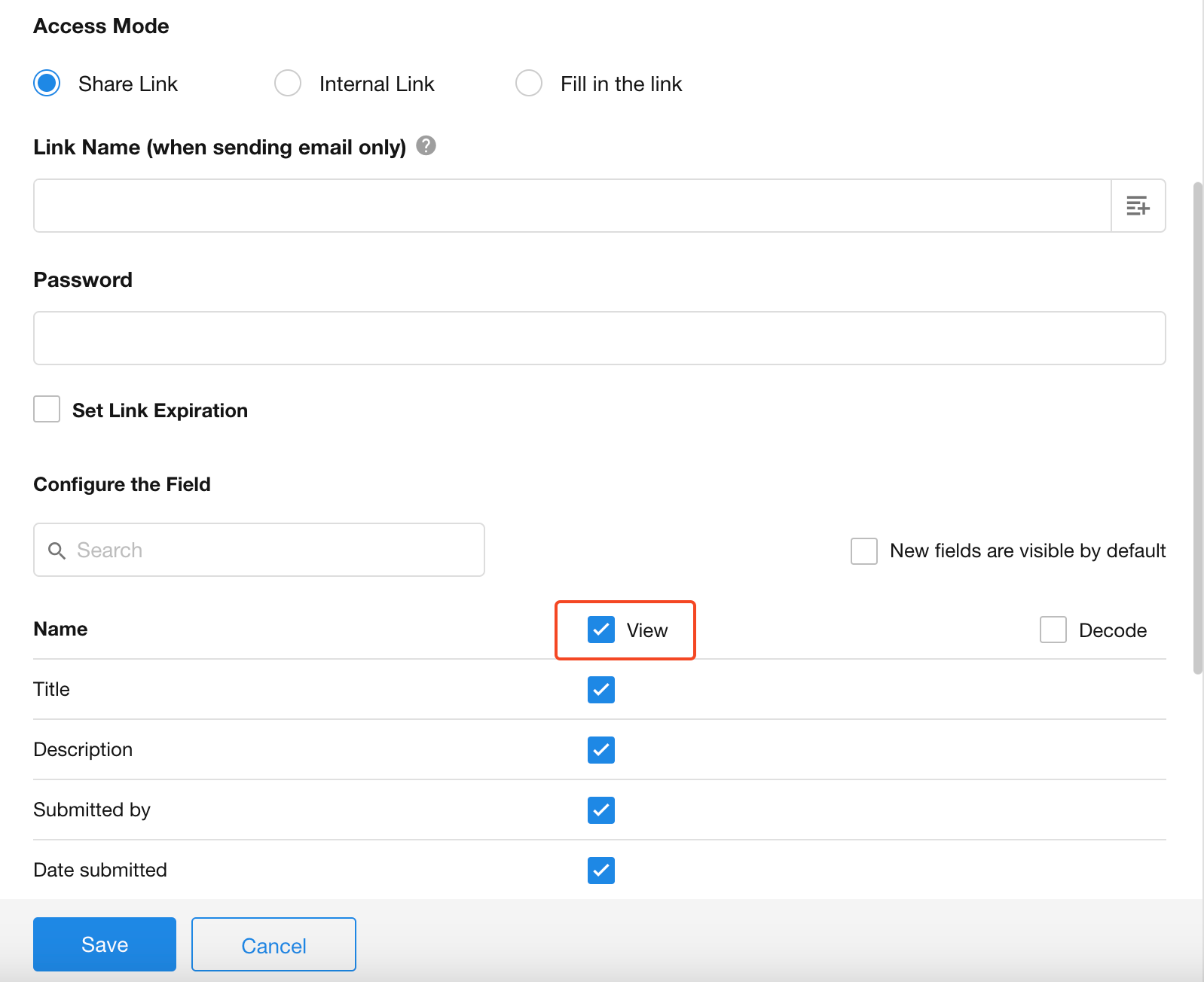Screen dimensions: 1204x982
Task: Click the vertical scrollbar on the right
Action: [x=1197, y=428]
